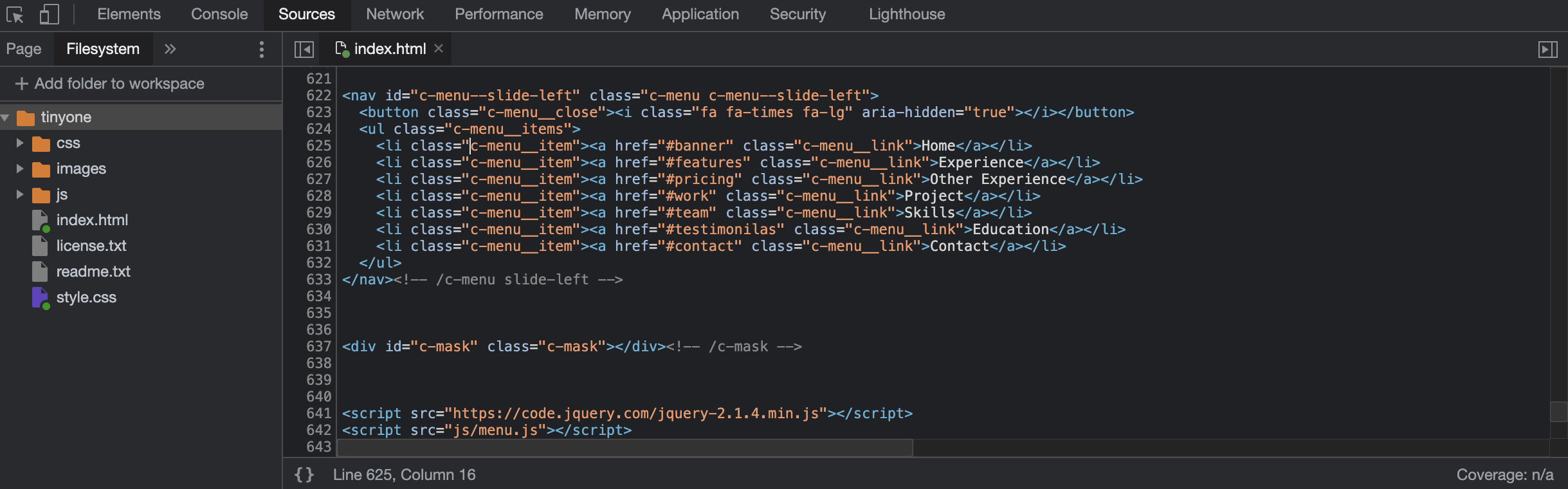Image resolution: width=1568 pixels, height=489 pixels.
Task: Click the style.css purple file icon
Action: [40, 298]
